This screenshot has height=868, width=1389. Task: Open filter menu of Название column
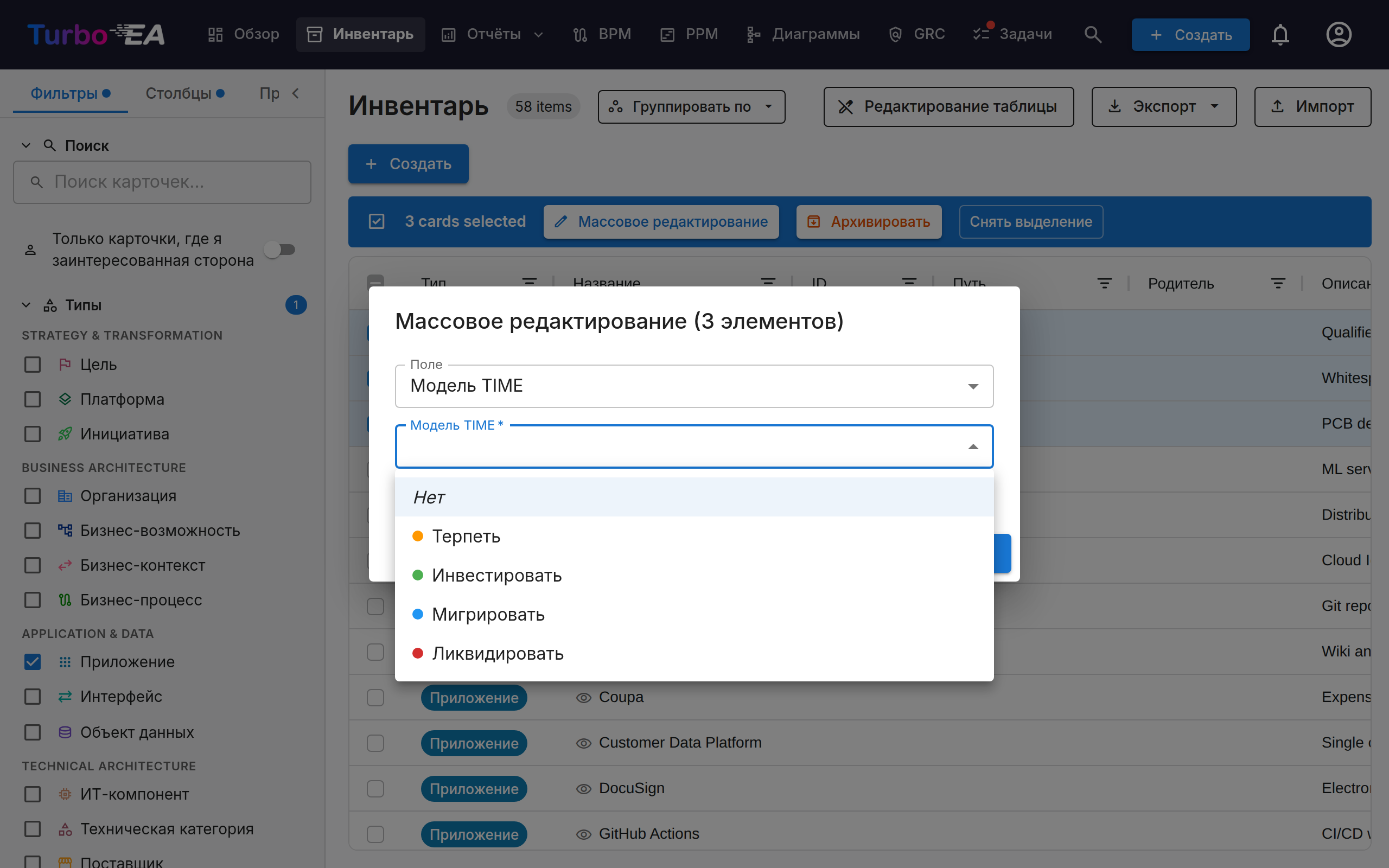click(768, 283)
